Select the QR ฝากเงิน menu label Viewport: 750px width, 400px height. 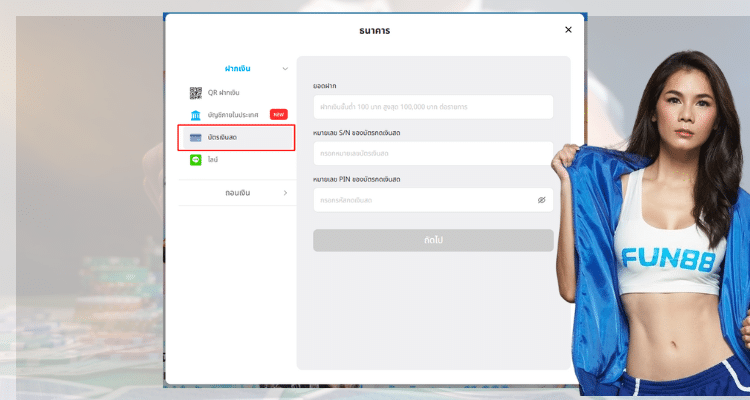pyautogui.click(x=225, y=93)
